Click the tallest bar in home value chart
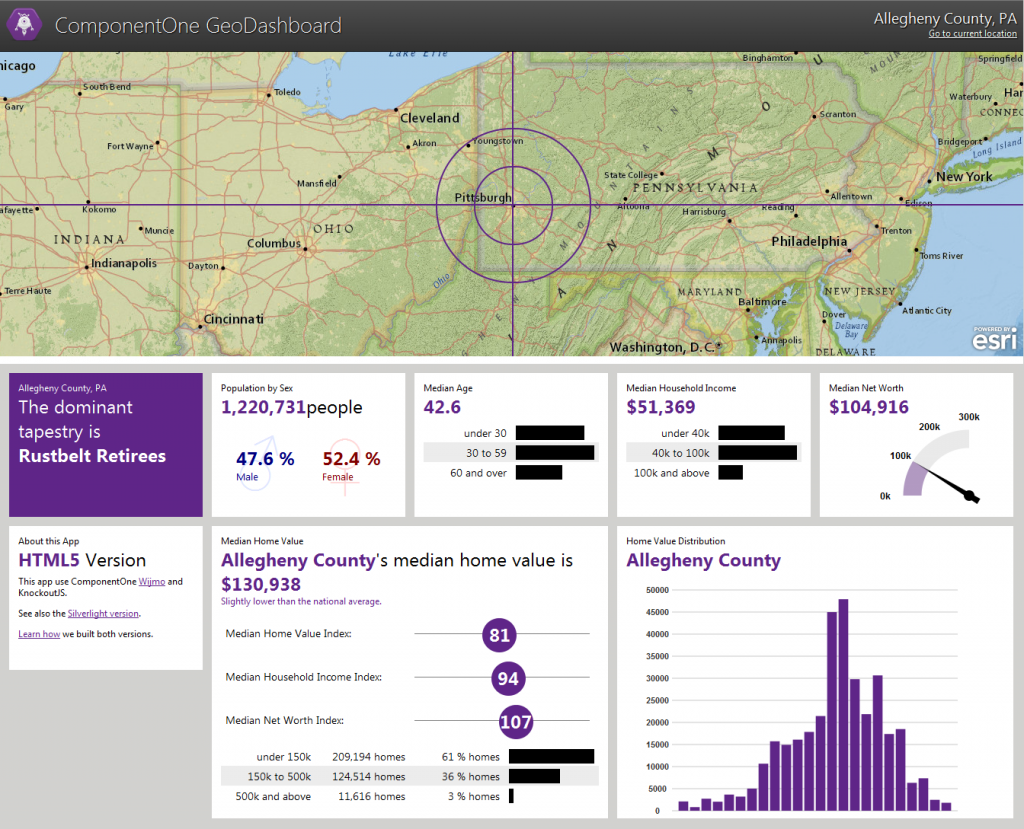This screenshot has height=829, width=1024. click(x=843, y=705)
